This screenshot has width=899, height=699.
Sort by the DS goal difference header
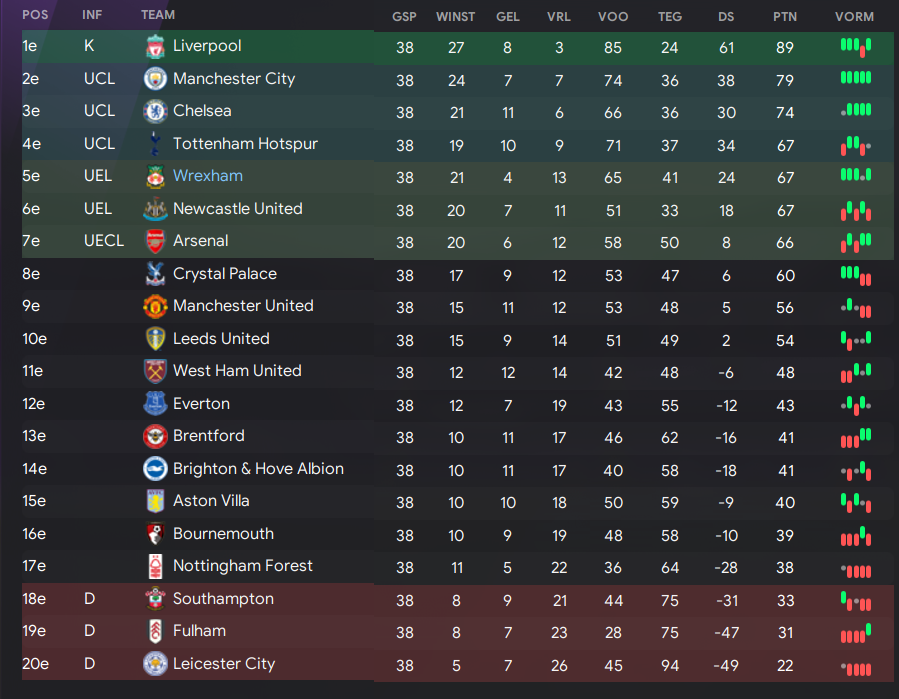[726, 17]
